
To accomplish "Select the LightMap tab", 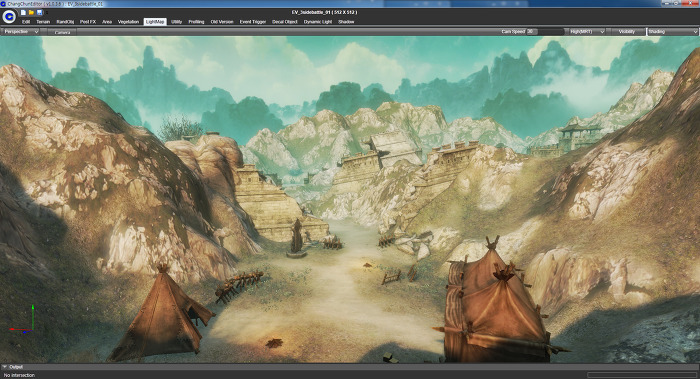I will [155, 21].
